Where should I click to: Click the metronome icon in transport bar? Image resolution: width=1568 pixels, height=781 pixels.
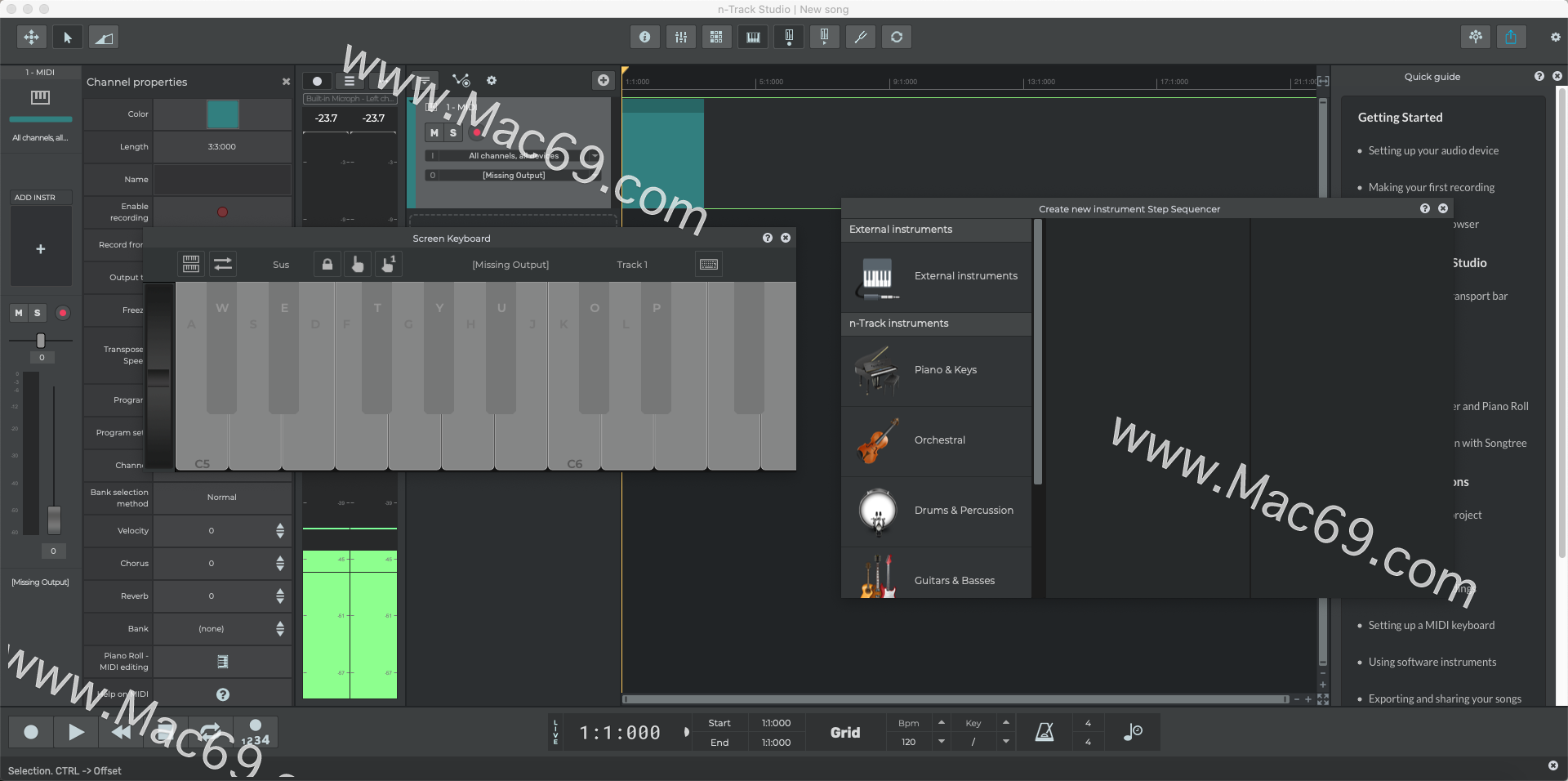tap(1044, 732)
